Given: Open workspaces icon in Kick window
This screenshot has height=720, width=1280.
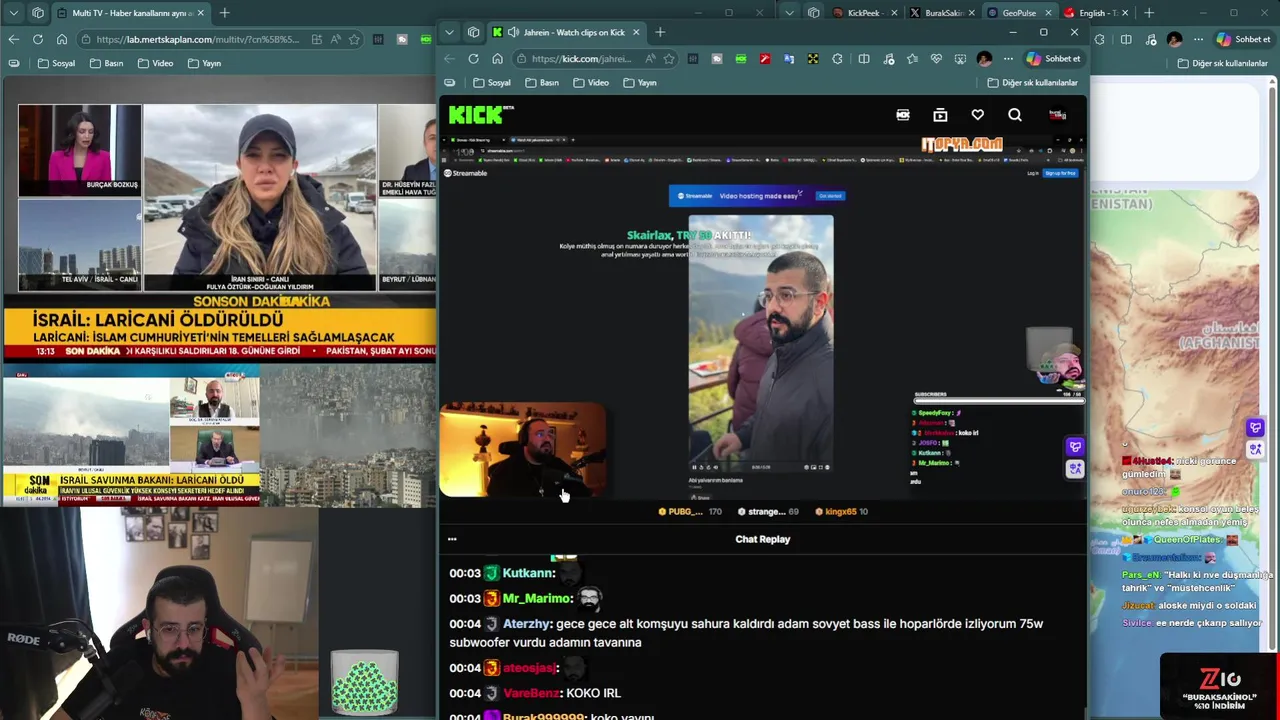Looking at the screenshot, I should pyautogui.click(x=473, y=32).
